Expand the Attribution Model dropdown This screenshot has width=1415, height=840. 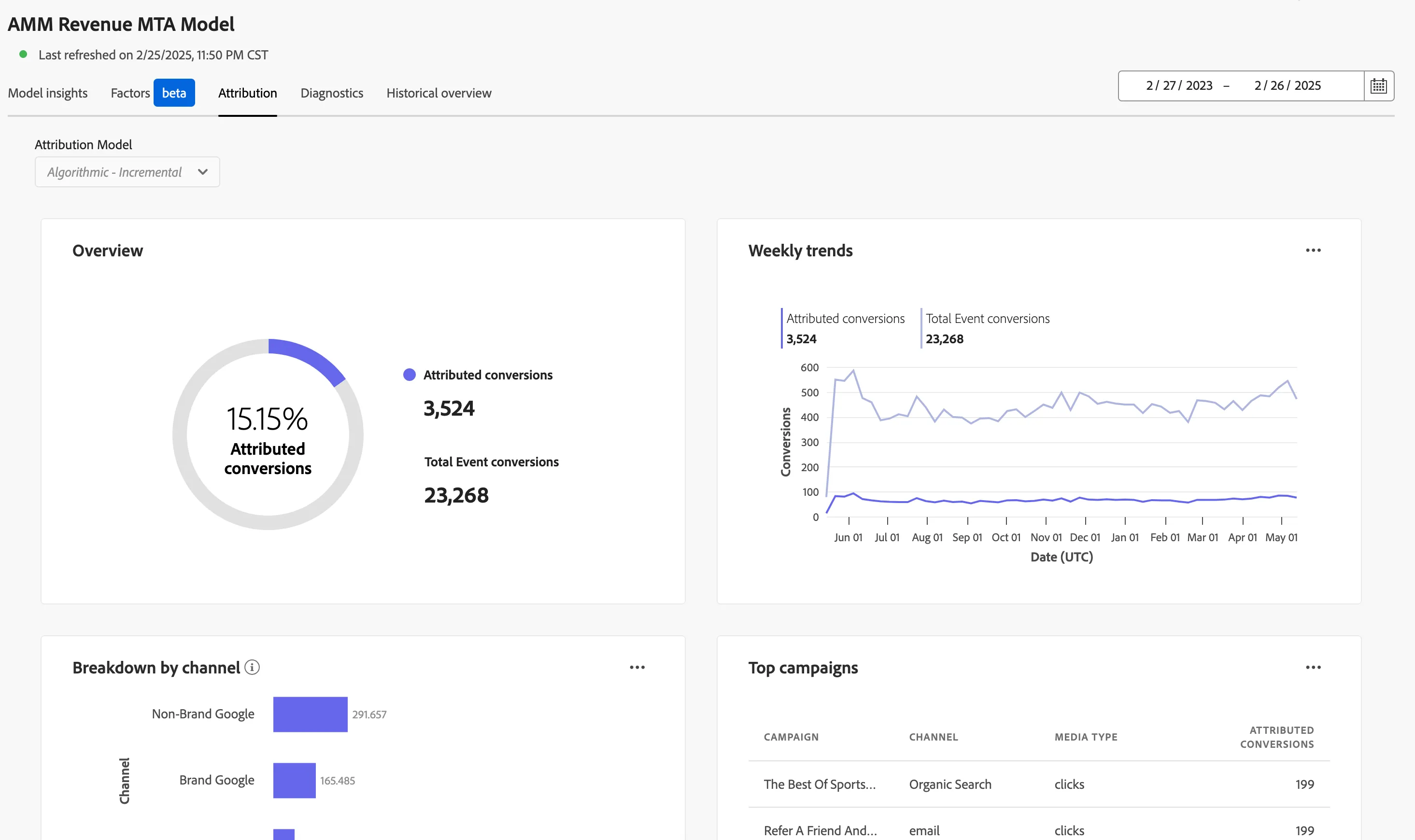point(127,172)
